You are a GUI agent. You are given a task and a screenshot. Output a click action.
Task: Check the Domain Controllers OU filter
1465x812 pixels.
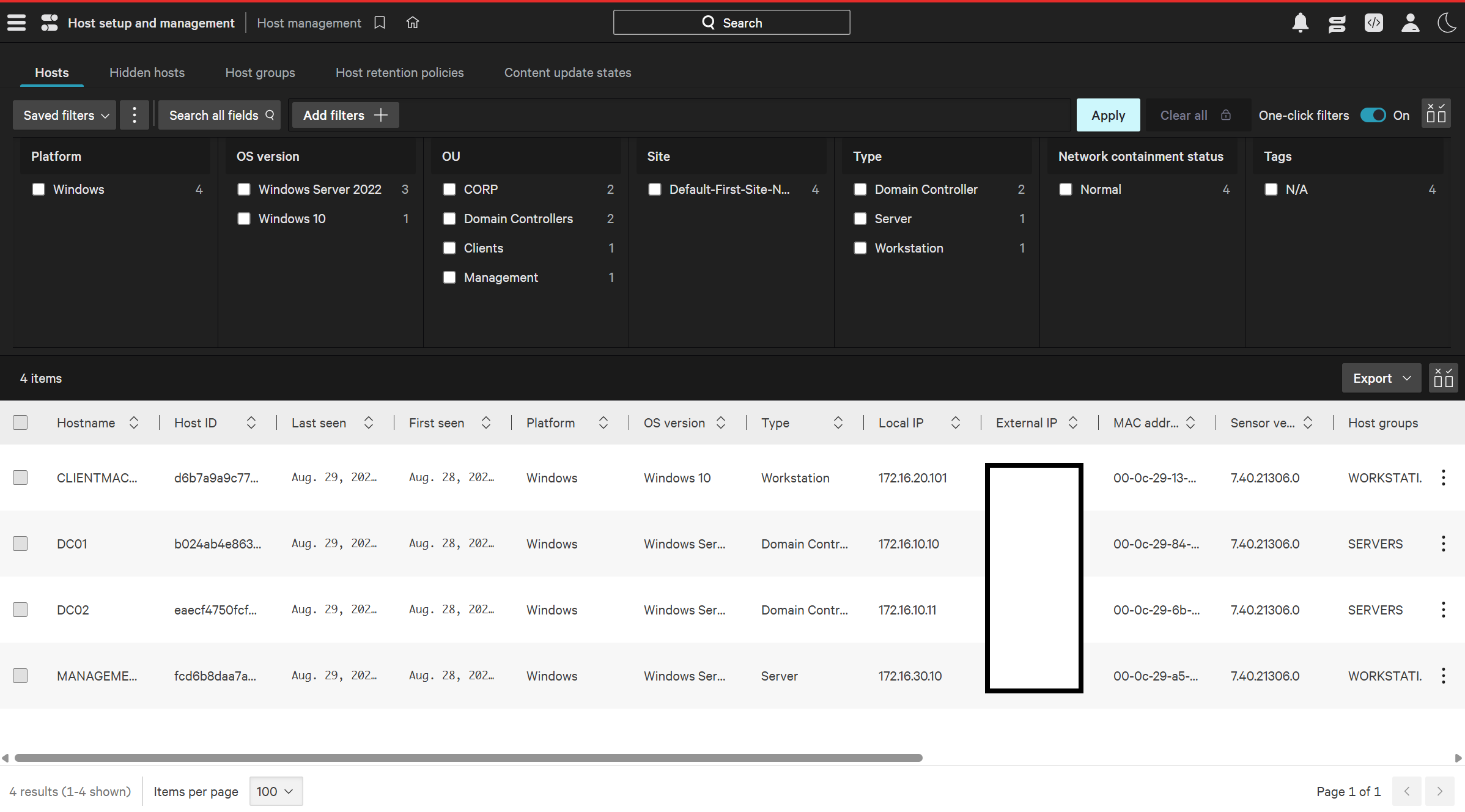(x=449, y=219)
